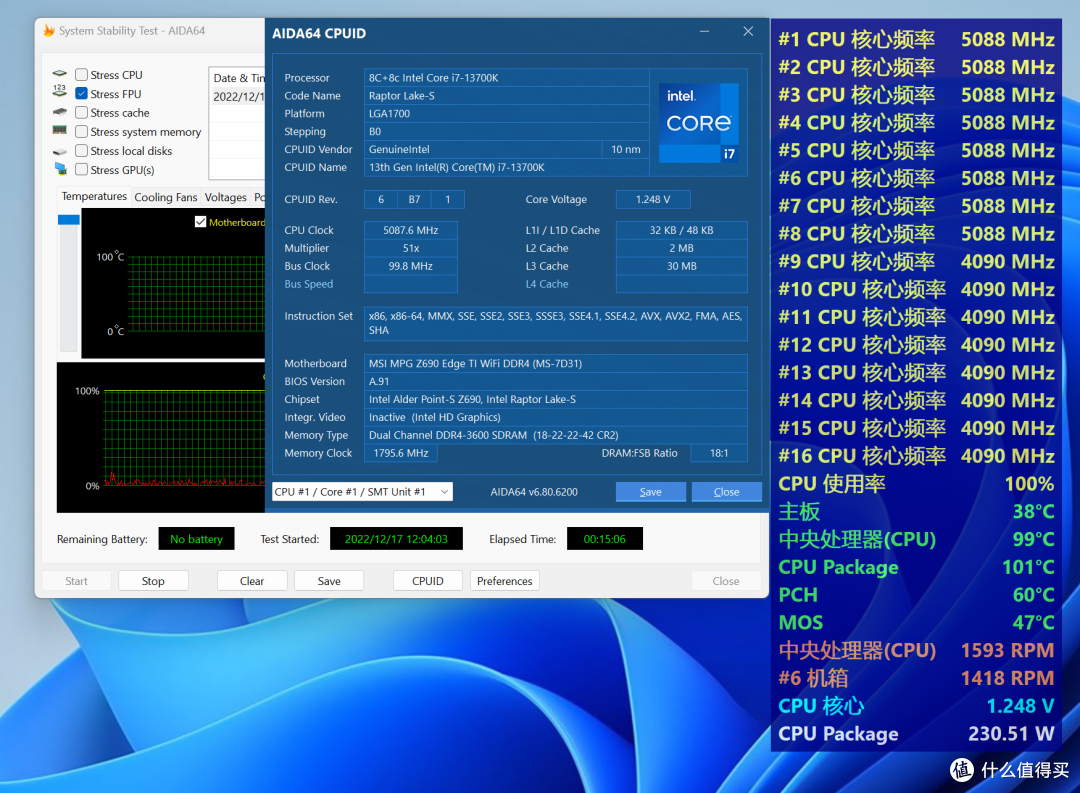Click the CPU chip icon beside Stress CPU
1080x793 pixels.
[60, 74]
